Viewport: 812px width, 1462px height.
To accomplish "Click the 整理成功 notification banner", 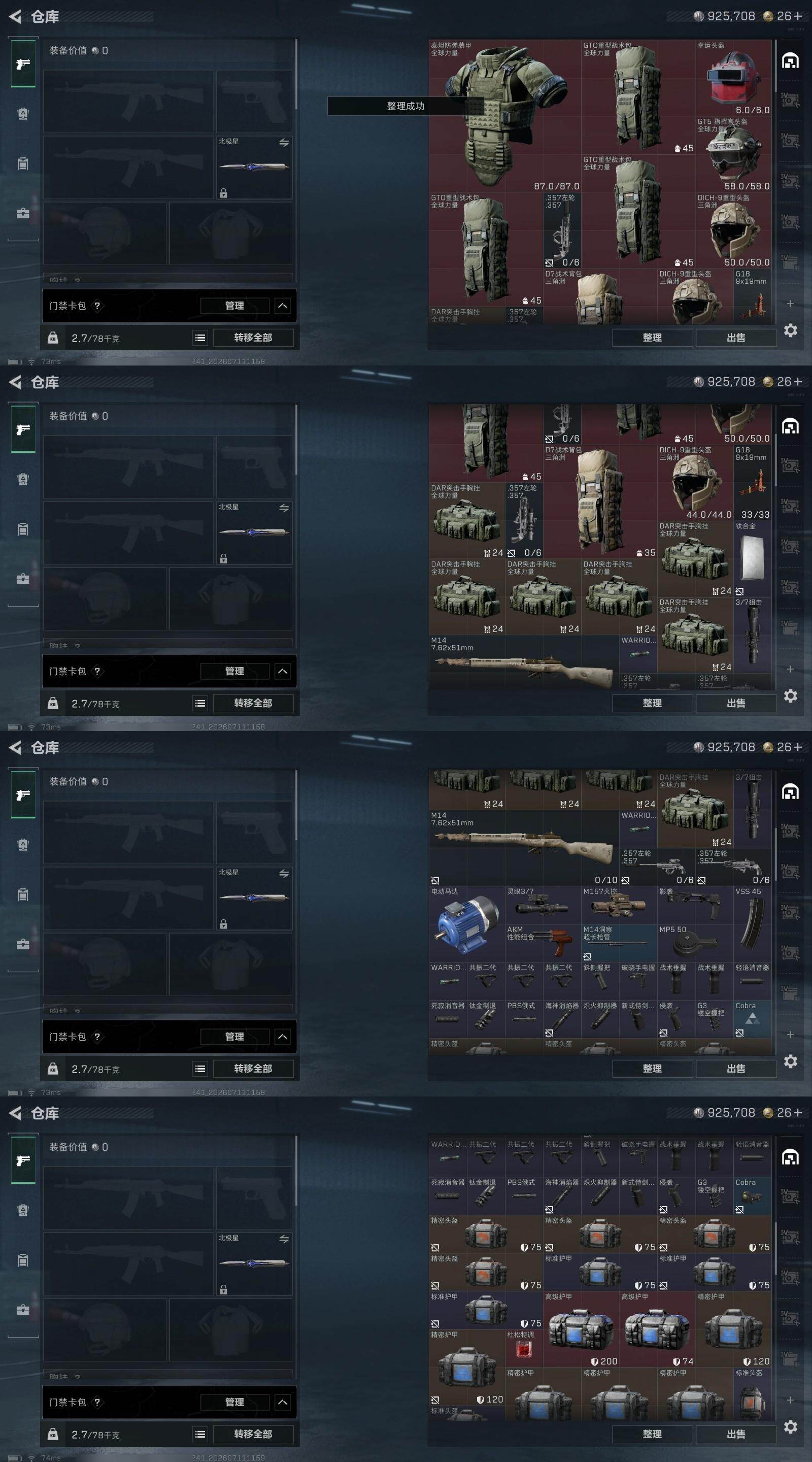I will click(x=405, y=106).
